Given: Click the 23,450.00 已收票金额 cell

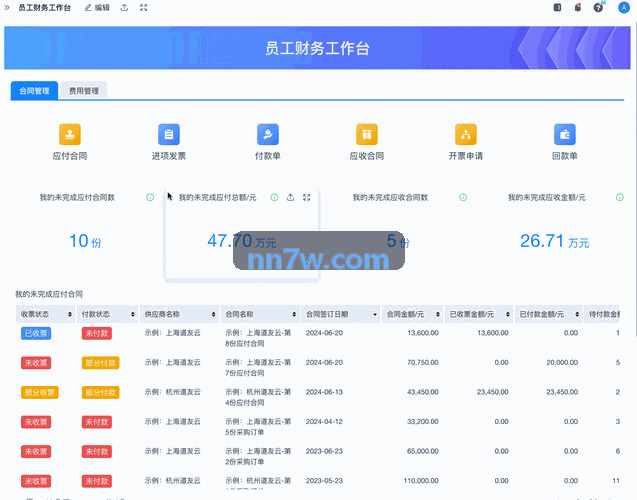Looking at the screenshot, I should pos(492,392).
